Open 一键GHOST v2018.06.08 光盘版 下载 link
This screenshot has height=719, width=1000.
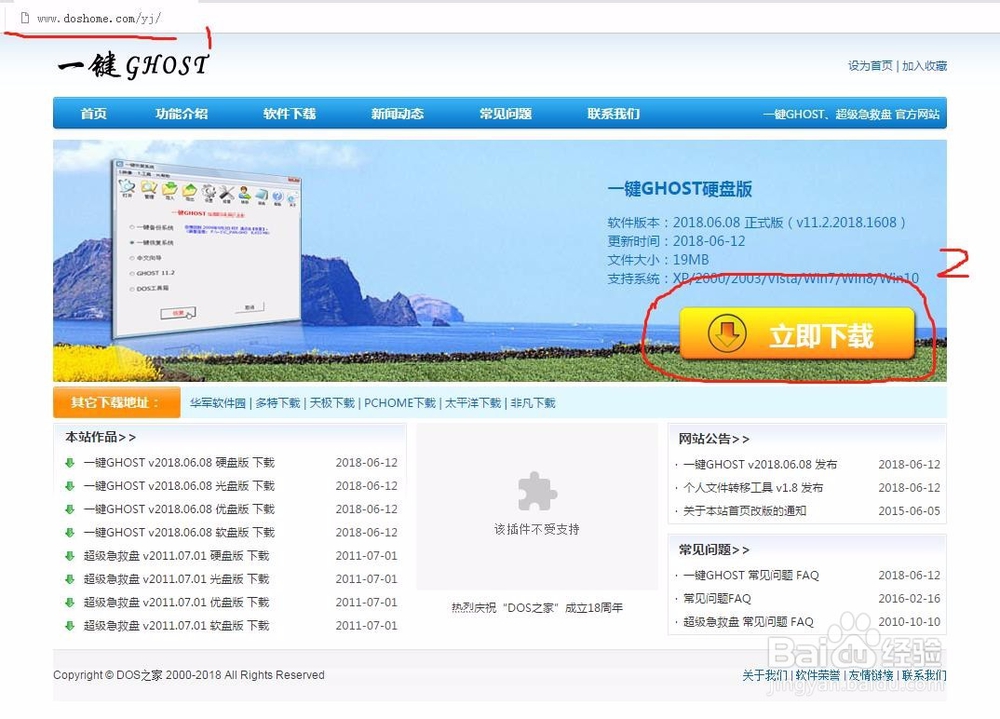click(179, 486)
